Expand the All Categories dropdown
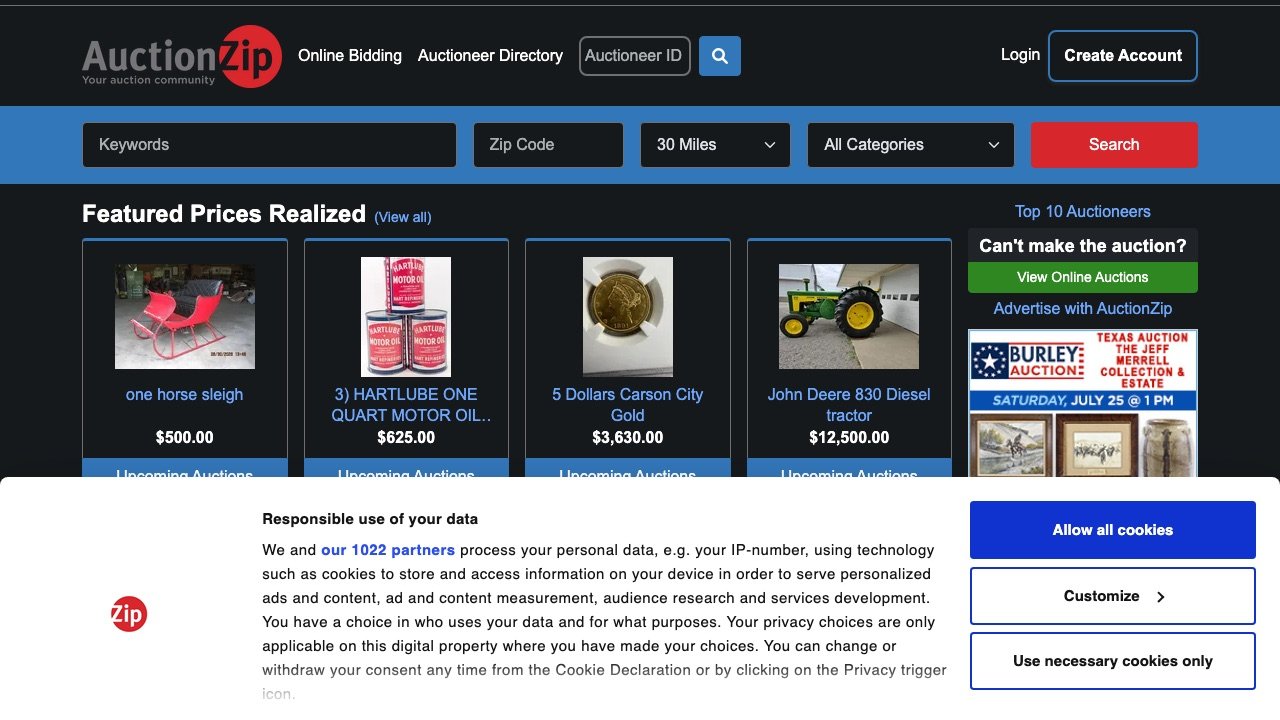Viewport: 1280px width, 720px height. click(911, 145)
